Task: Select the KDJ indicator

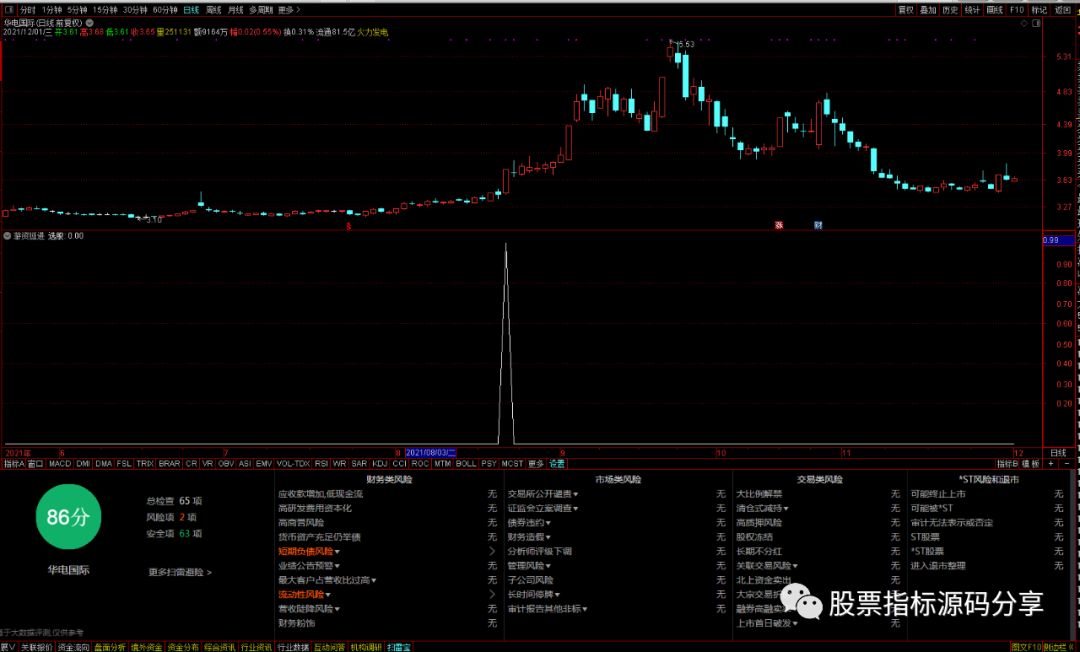Action: coord(380,464)
